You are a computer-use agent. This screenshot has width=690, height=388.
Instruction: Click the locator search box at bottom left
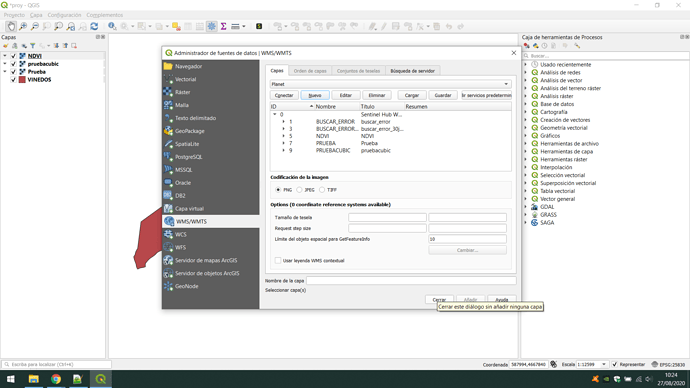[56, 364]
